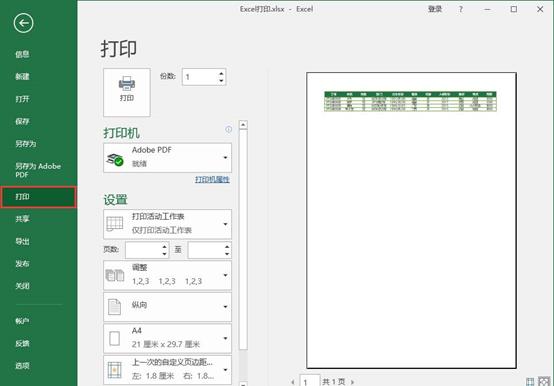This screenshot has height=386, width=554.
Task: Click 登录 sign-in link in title bar
Action: (x=435, y=9)
